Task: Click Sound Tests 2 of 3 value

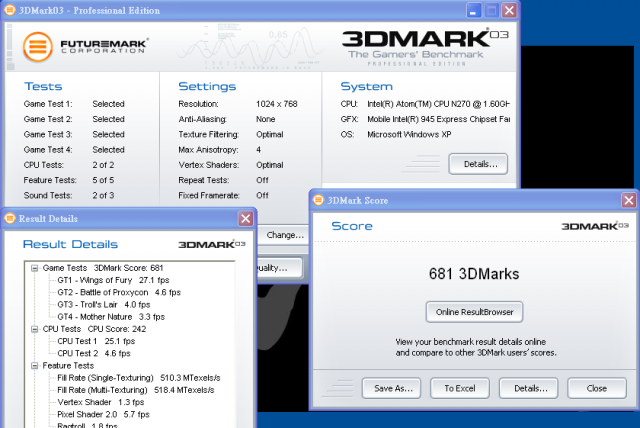Action: coord(103,195)
